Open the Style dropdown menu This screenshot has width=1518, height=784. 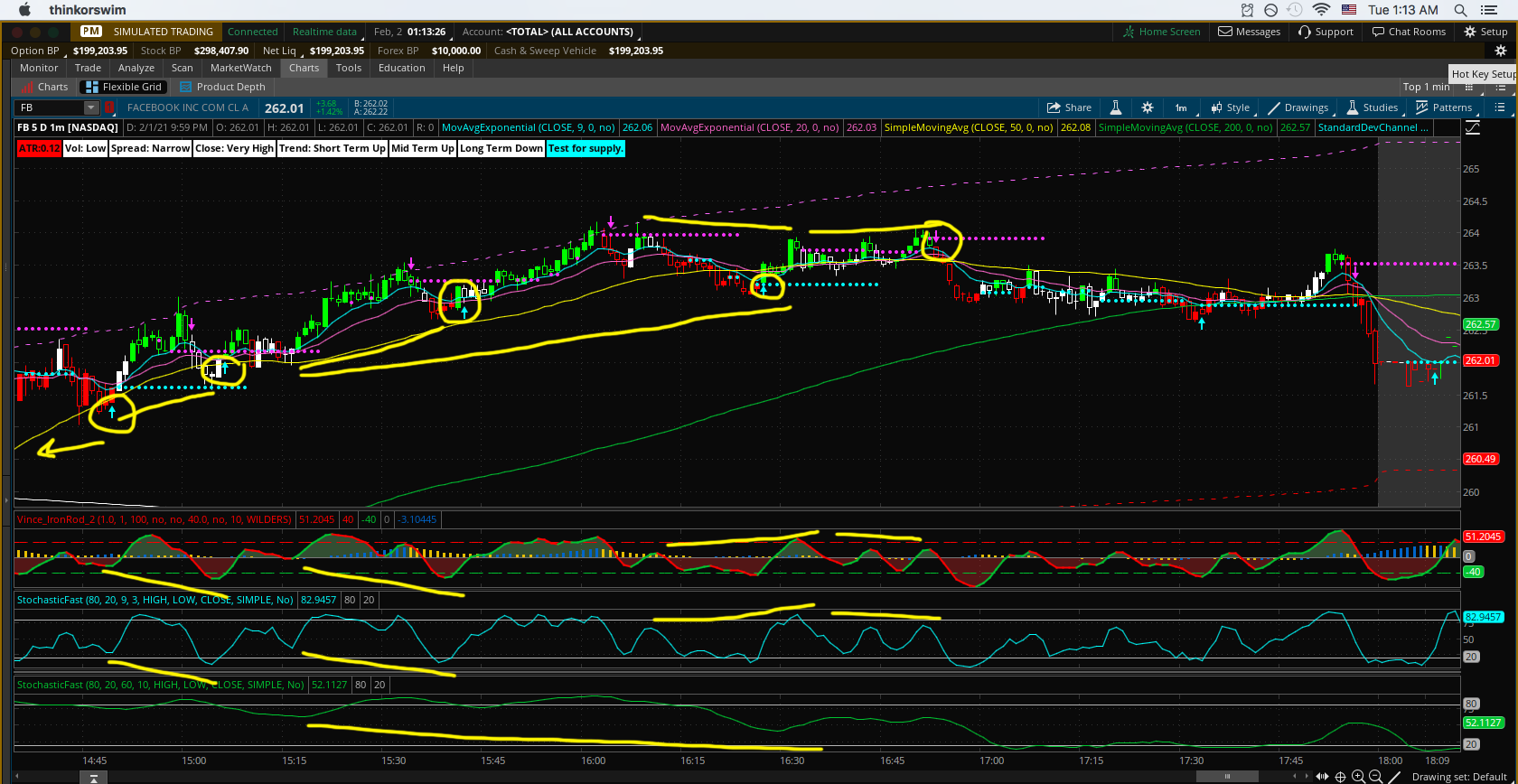[1231, 107]
